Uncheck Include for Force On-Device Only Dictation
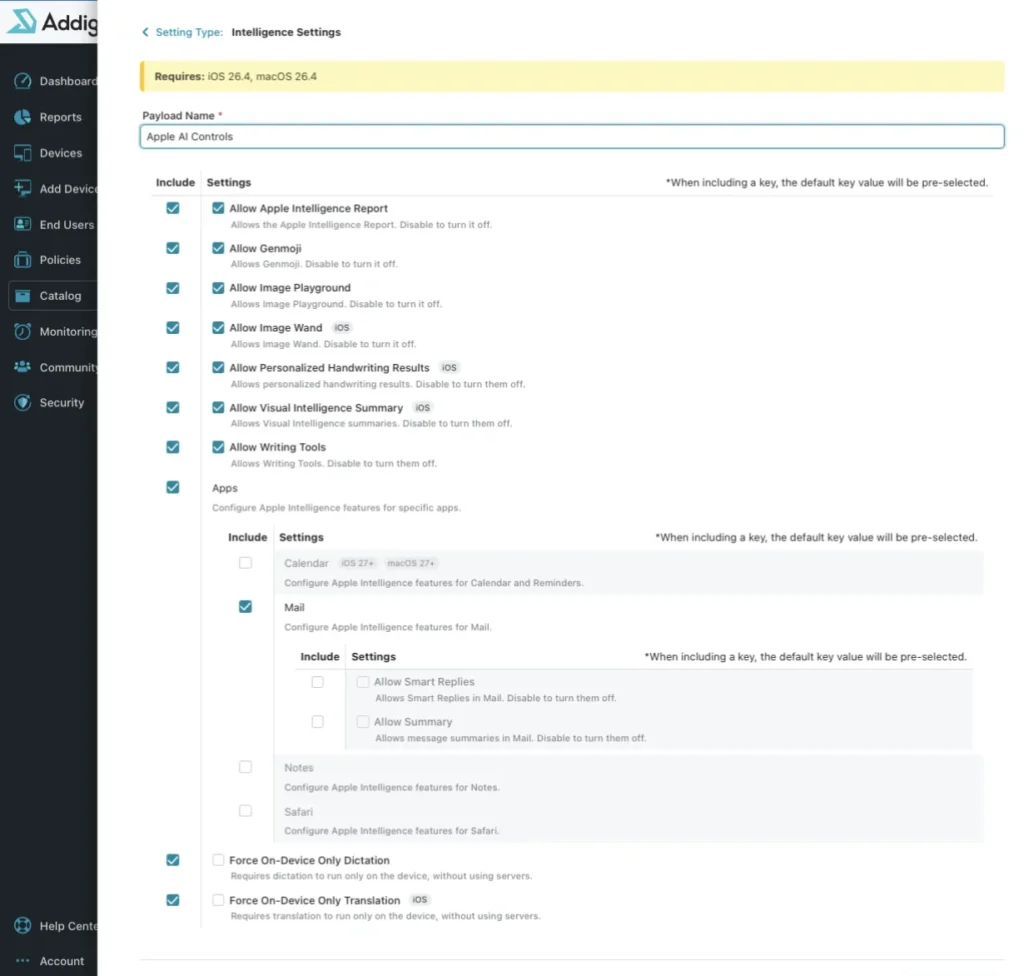Image resolution: width=1024 pixels, height=976 pixels. coord(172,860)
